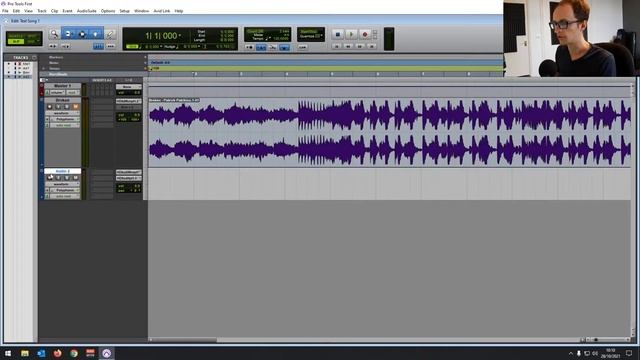Open the Event menu

[67, 11]
